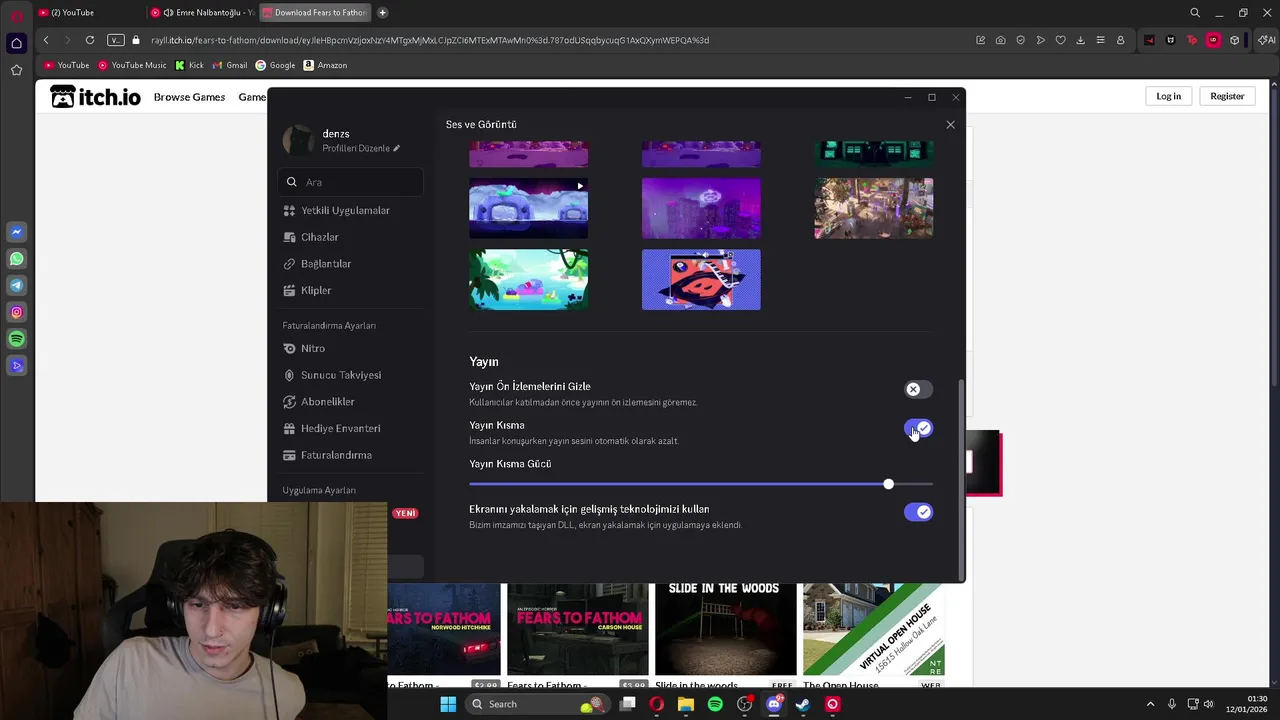Show hidden system tray icons
This screenshot has width=1280, height=720.
(x=1150, y=704)
